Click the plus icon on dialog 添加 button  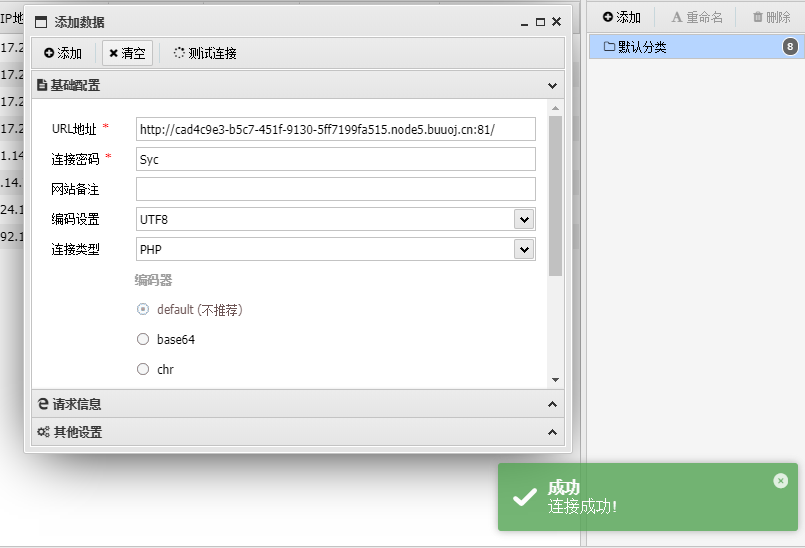pos(49,53)
